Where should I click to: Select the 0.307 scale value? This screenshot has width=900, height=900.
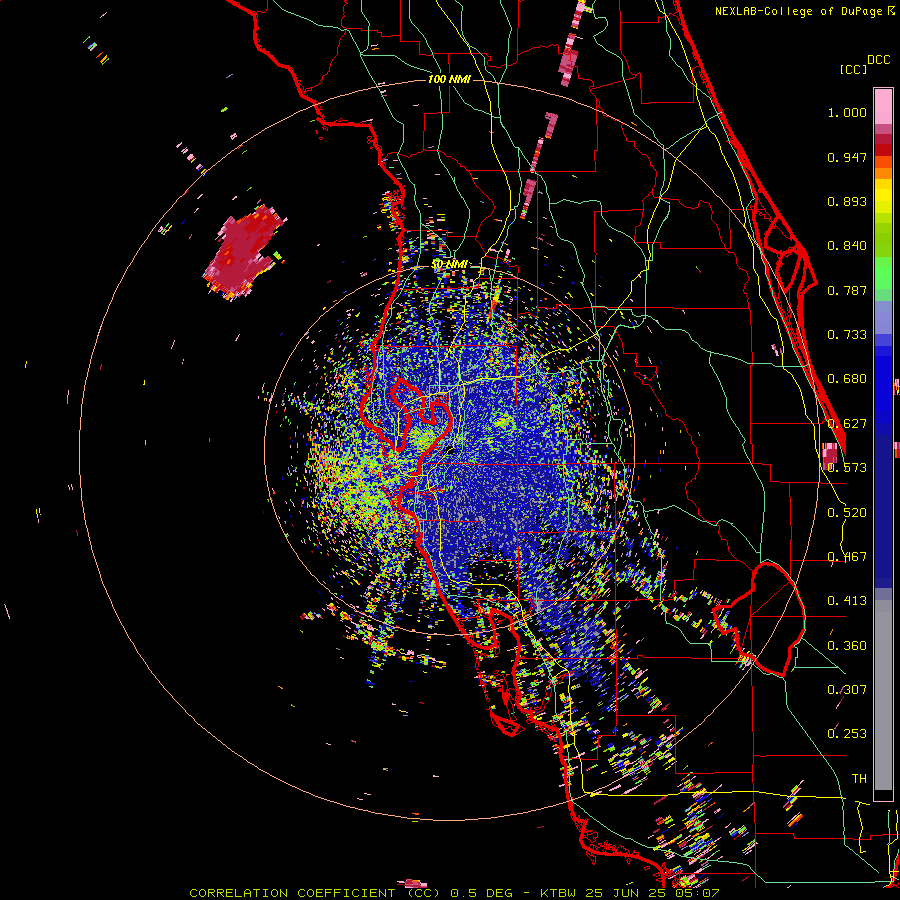point(847,690)
